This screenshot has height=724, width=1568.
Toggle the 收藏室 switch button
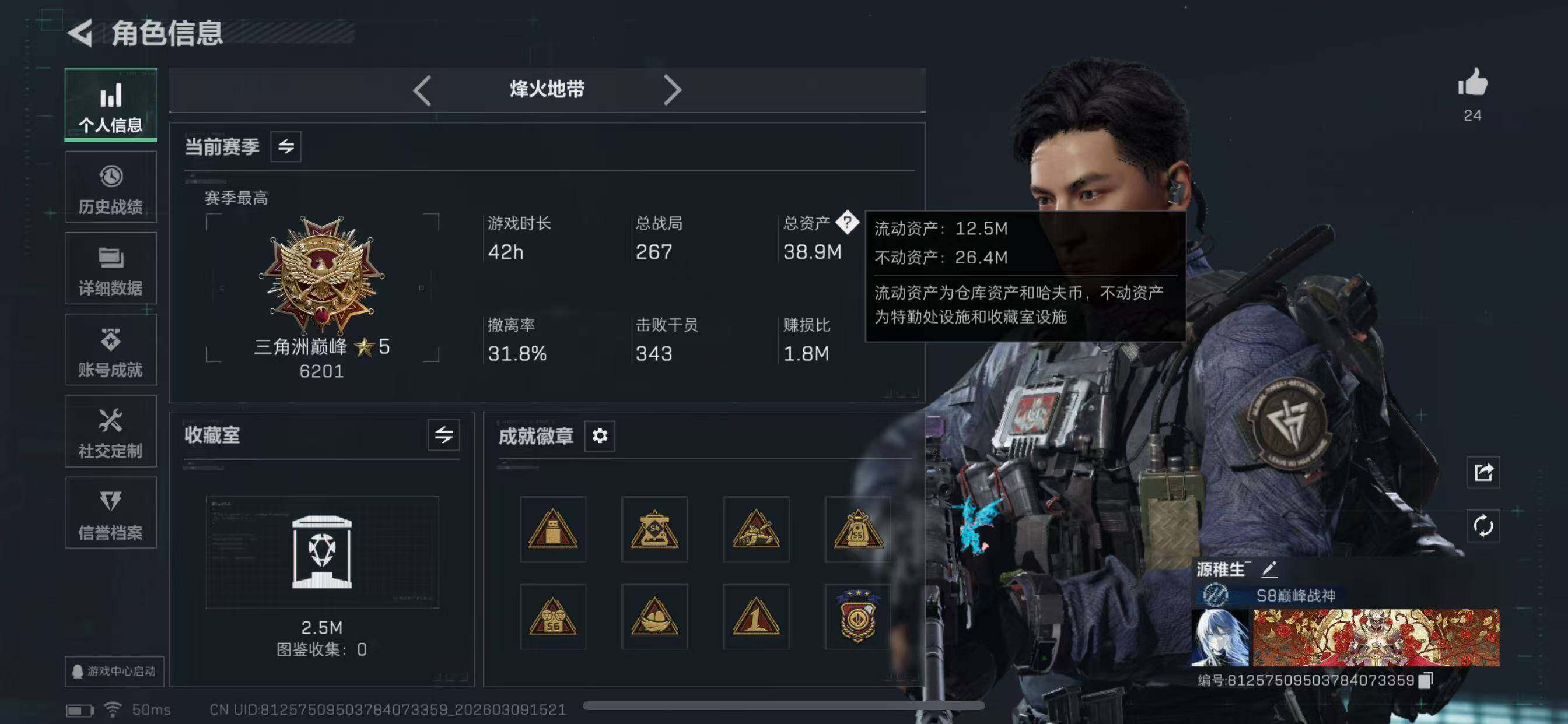(443, 434)
